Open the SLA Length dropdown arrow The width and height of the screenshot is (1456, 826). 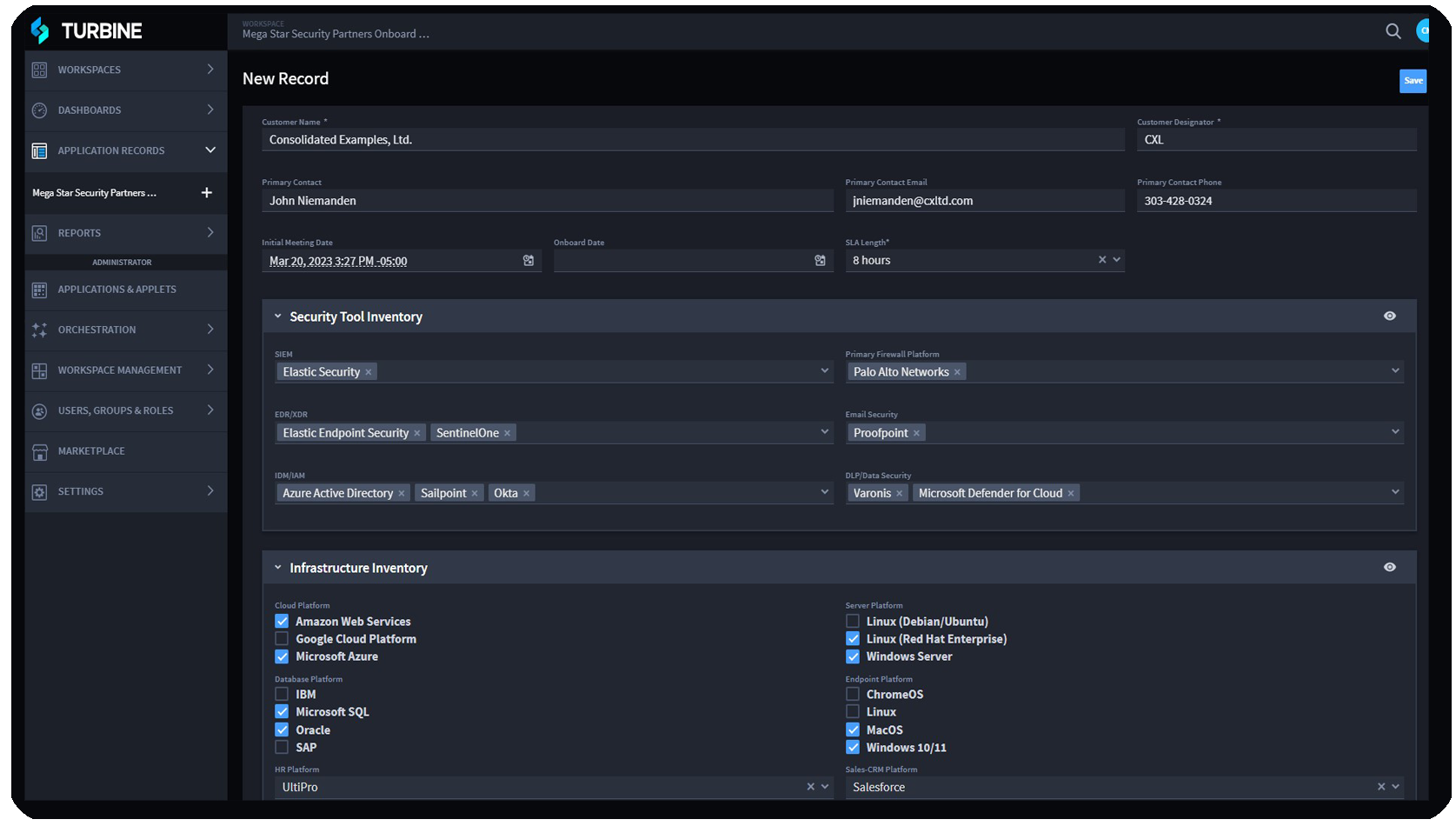click(x=1117, y=259)
